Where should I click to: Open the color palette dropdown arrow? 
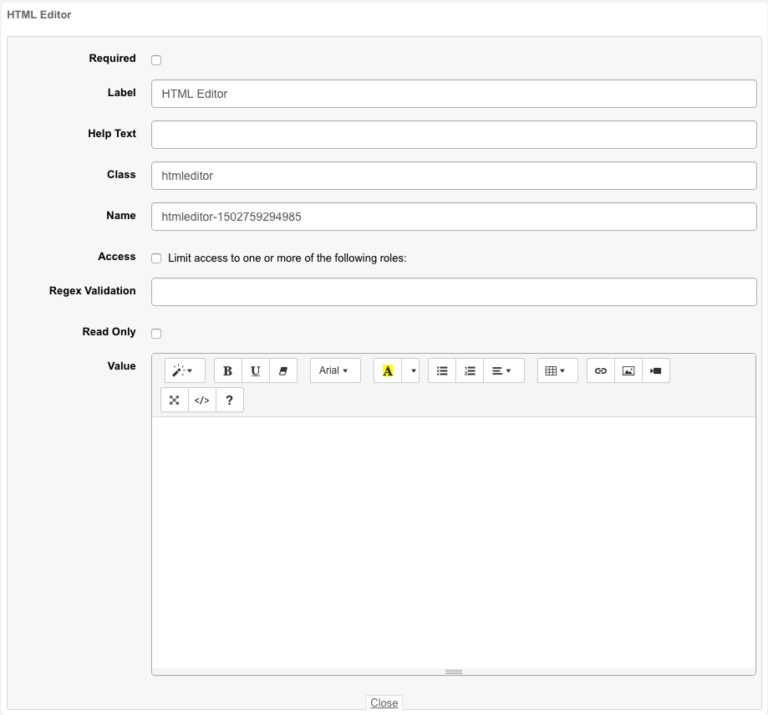(x=411, y=371)
